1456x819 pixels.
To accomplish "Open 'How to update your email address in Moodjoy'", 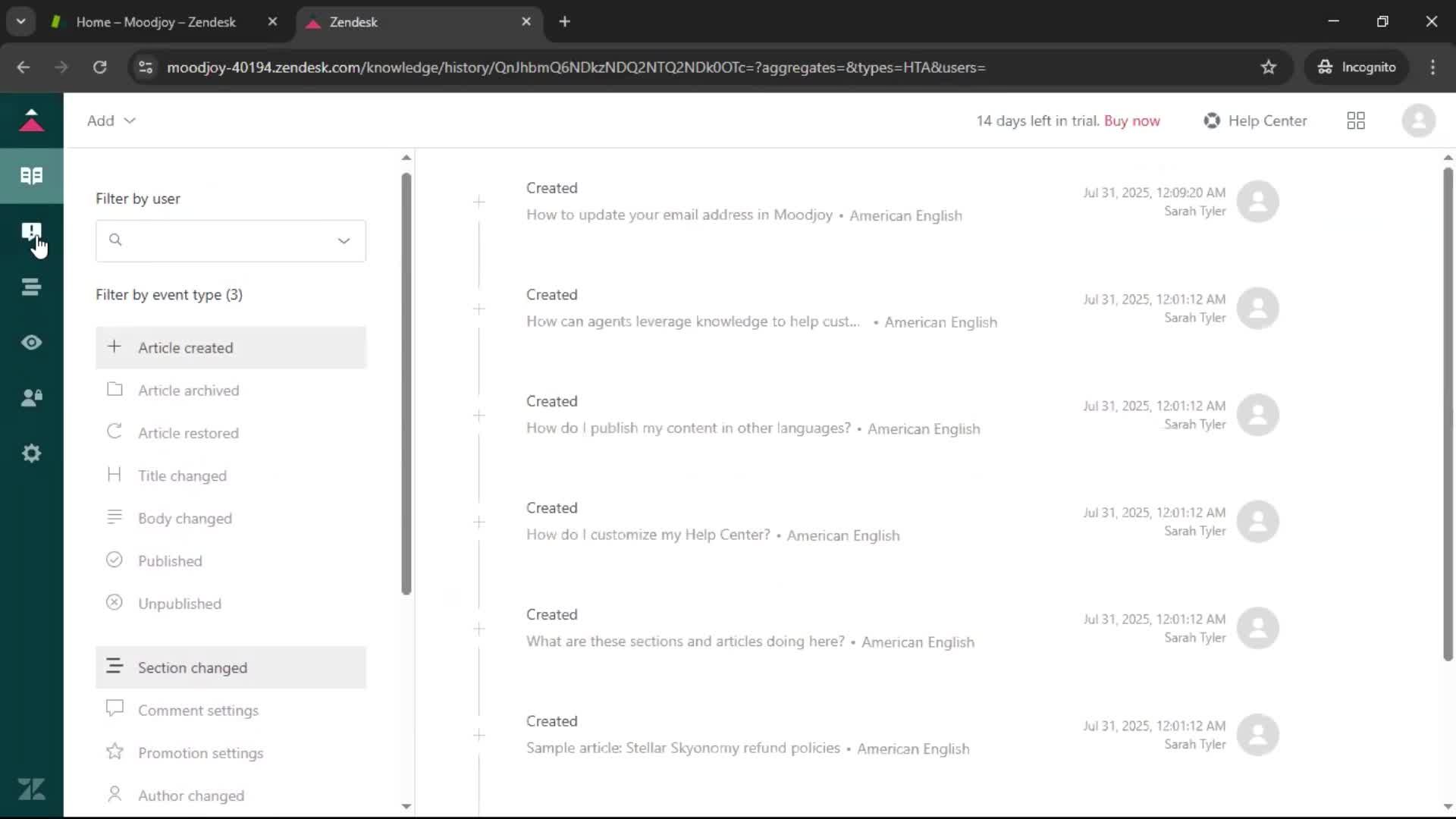I will click(679, 215).
